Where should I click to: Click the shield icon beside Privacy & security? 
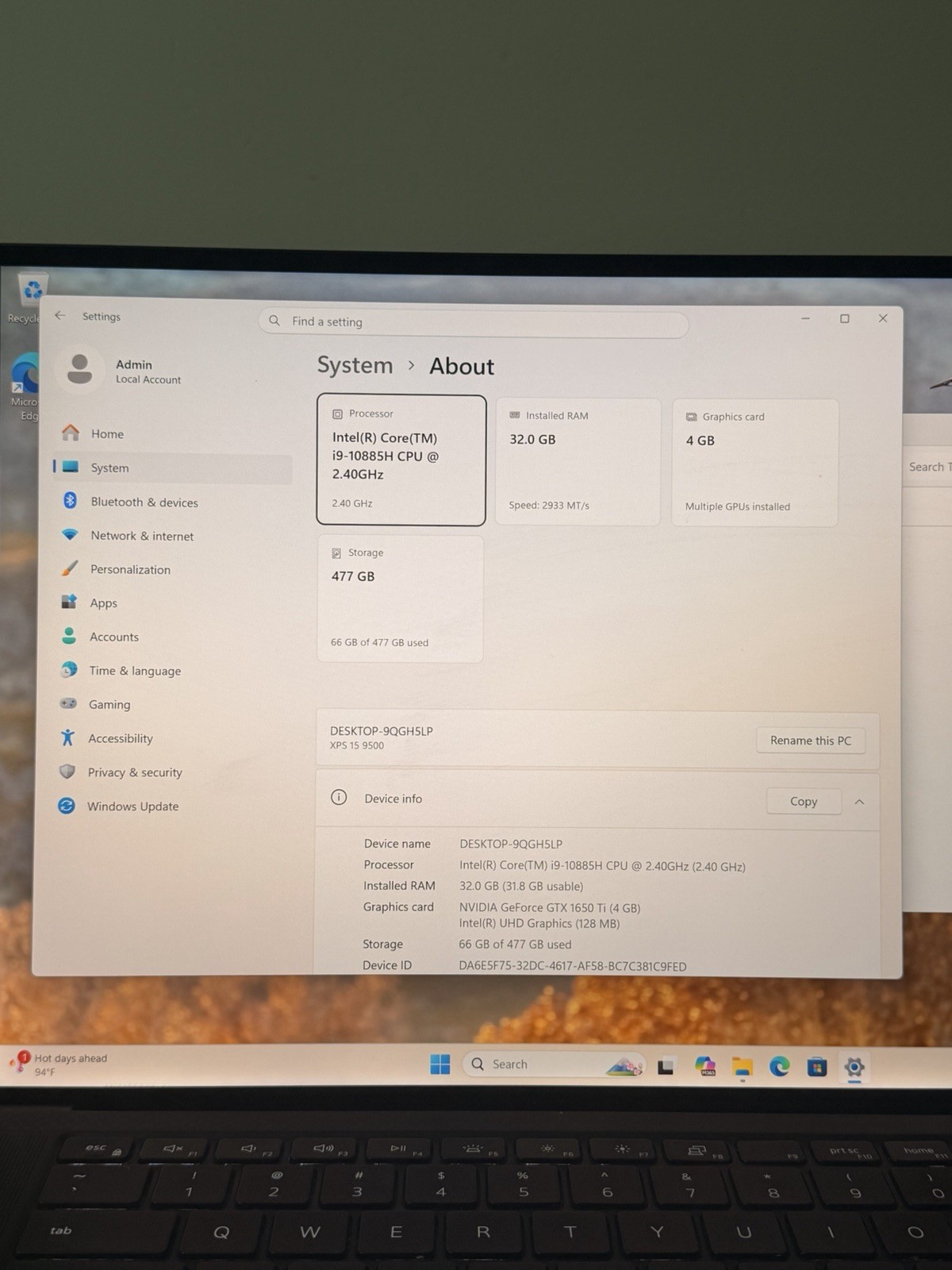click(x=67, y=772)
